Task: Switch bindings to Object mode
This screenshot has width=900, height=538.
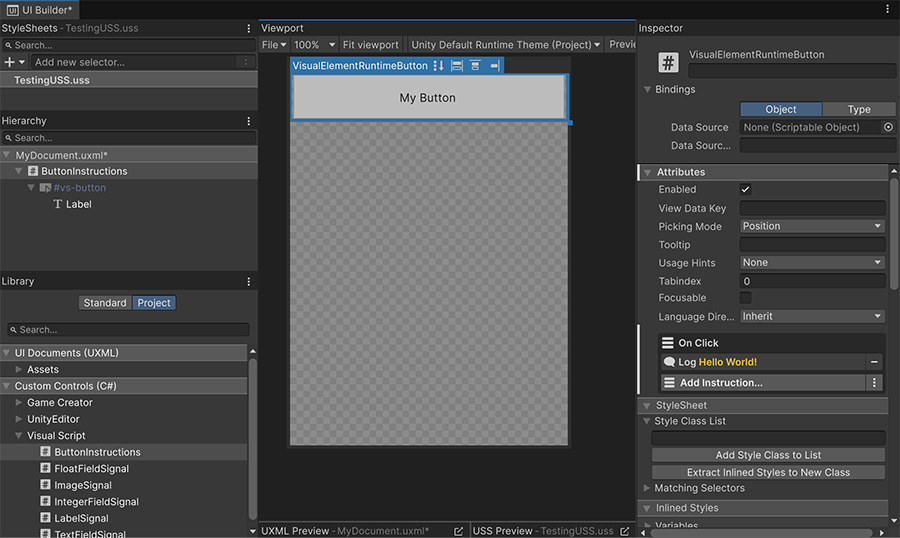Action: point(781,109)
